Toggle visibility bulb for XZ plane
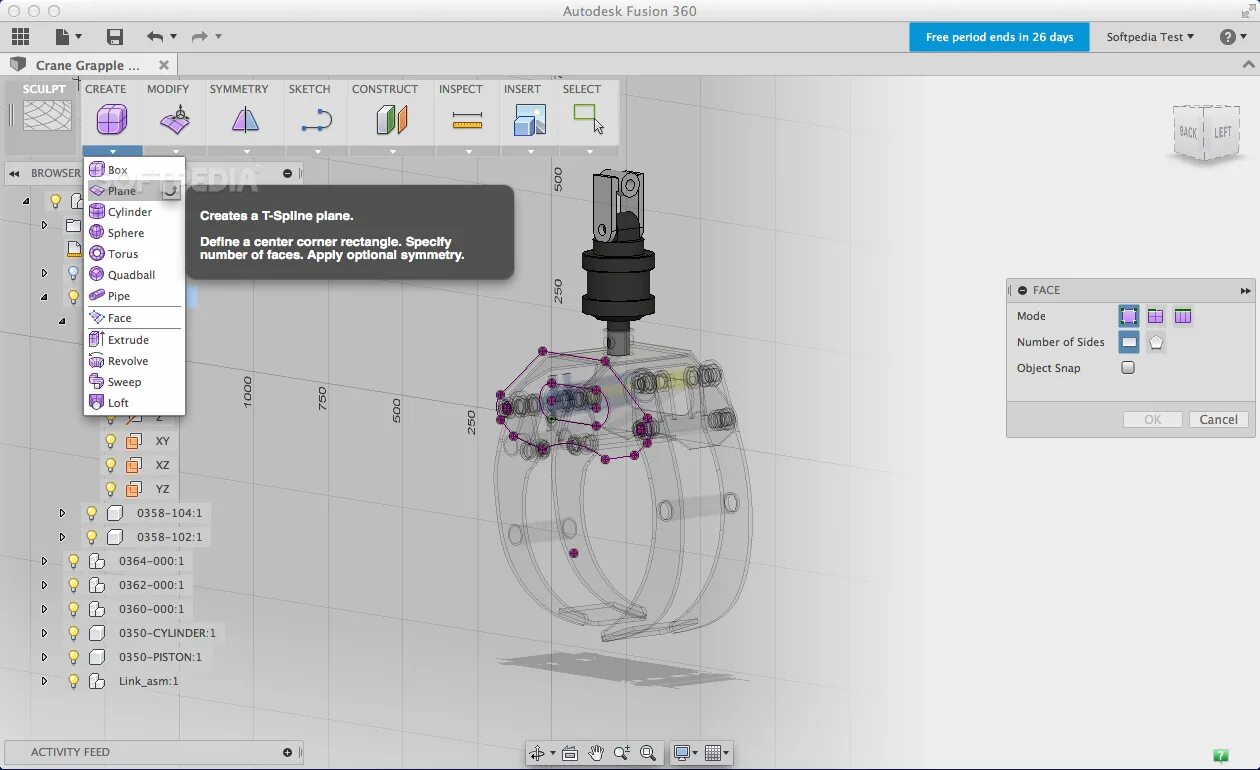This screenshot has height=770, width=1260. 111,465
